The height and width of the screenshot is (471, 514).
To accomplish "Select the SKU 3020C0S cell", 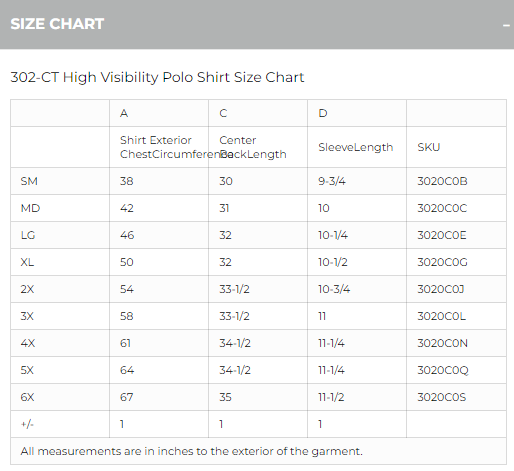I will (456, 397).
